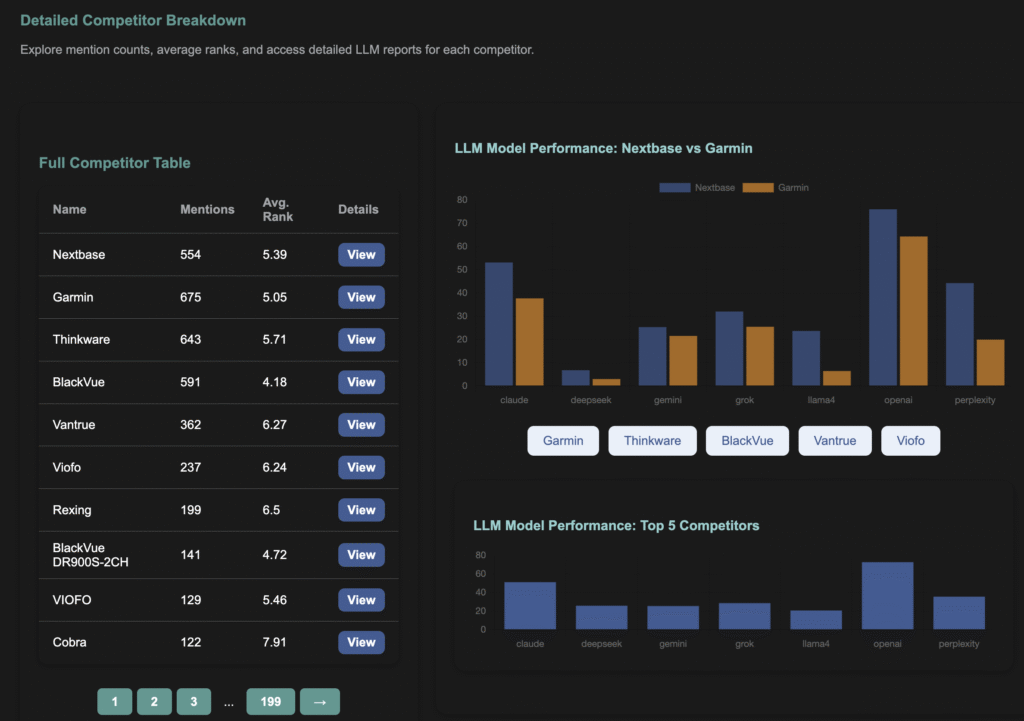The height and width of the screenshot is (721, 1024).
Task: Click the mentions value 554
Action: click(x=191, y=255)
